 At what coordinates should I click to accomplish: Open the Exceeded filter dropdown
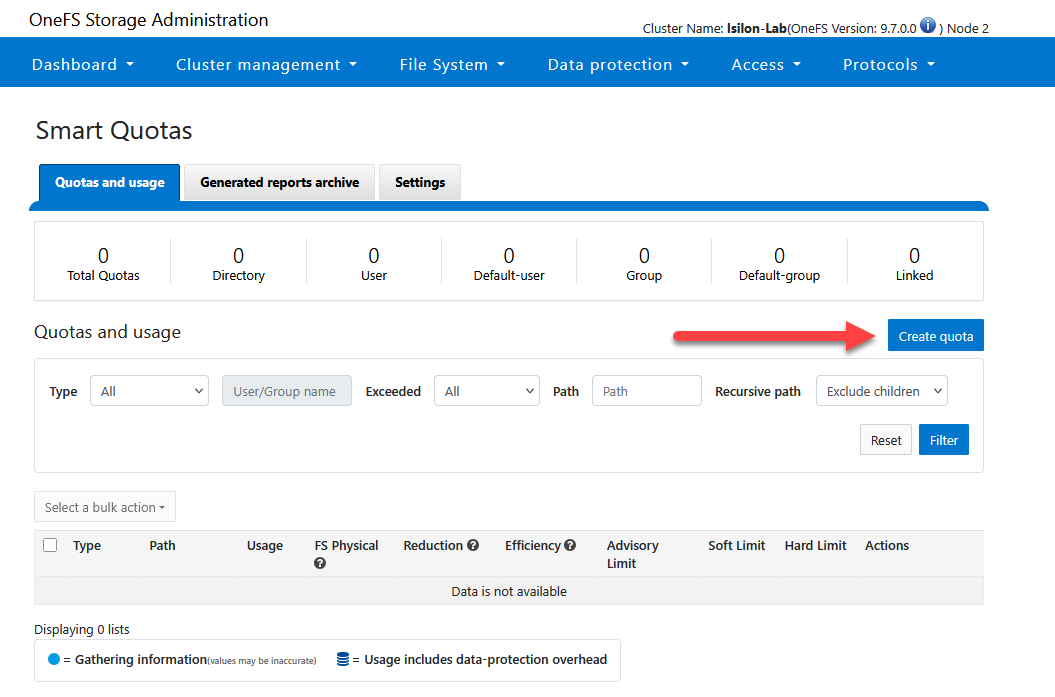point(486,390)
